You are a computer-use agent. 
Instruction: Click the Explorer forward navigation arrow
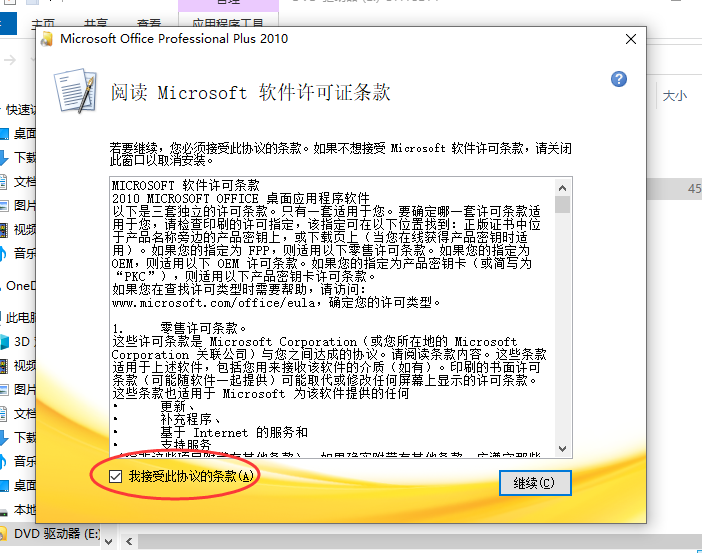coord(10,60)
